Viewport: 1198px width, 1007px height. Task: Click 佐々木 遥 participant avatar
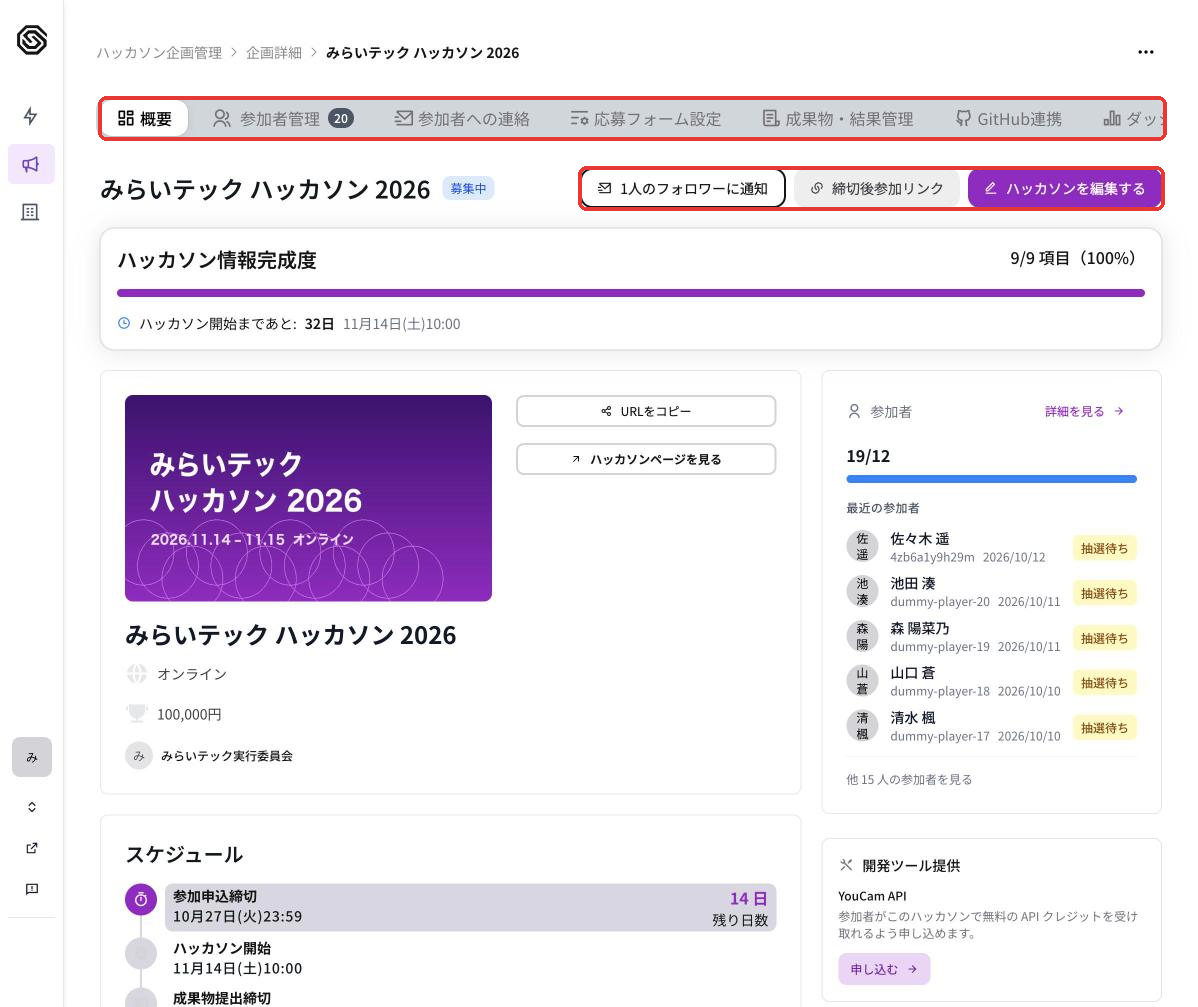[x=862, y=546]
